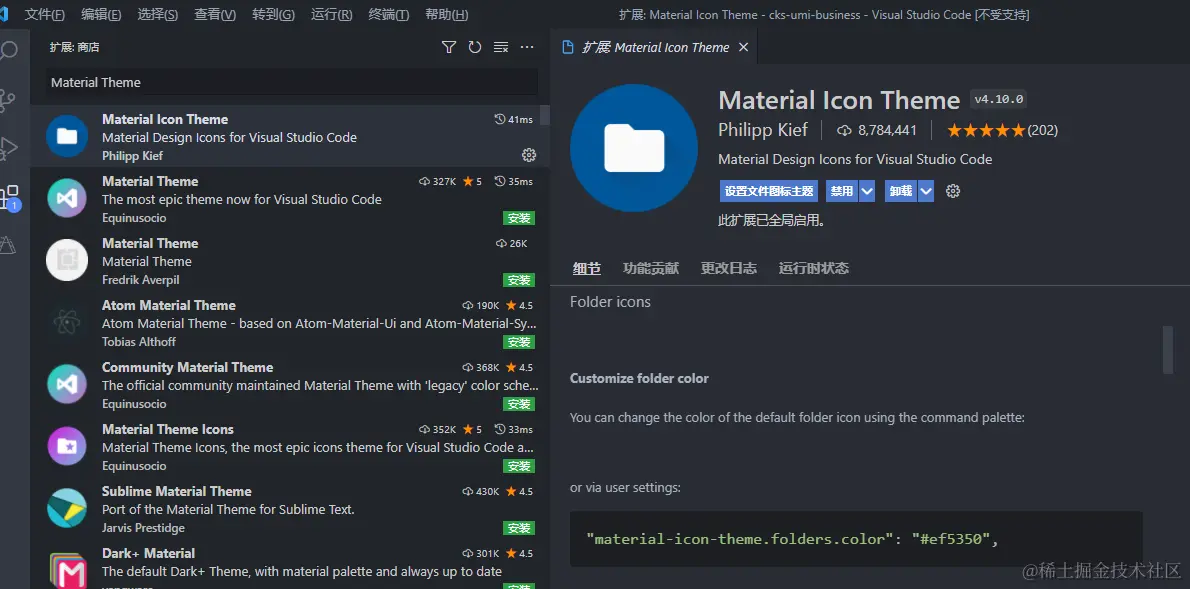
Task: Click the extension list scrollbar
Action: point(545,115)
